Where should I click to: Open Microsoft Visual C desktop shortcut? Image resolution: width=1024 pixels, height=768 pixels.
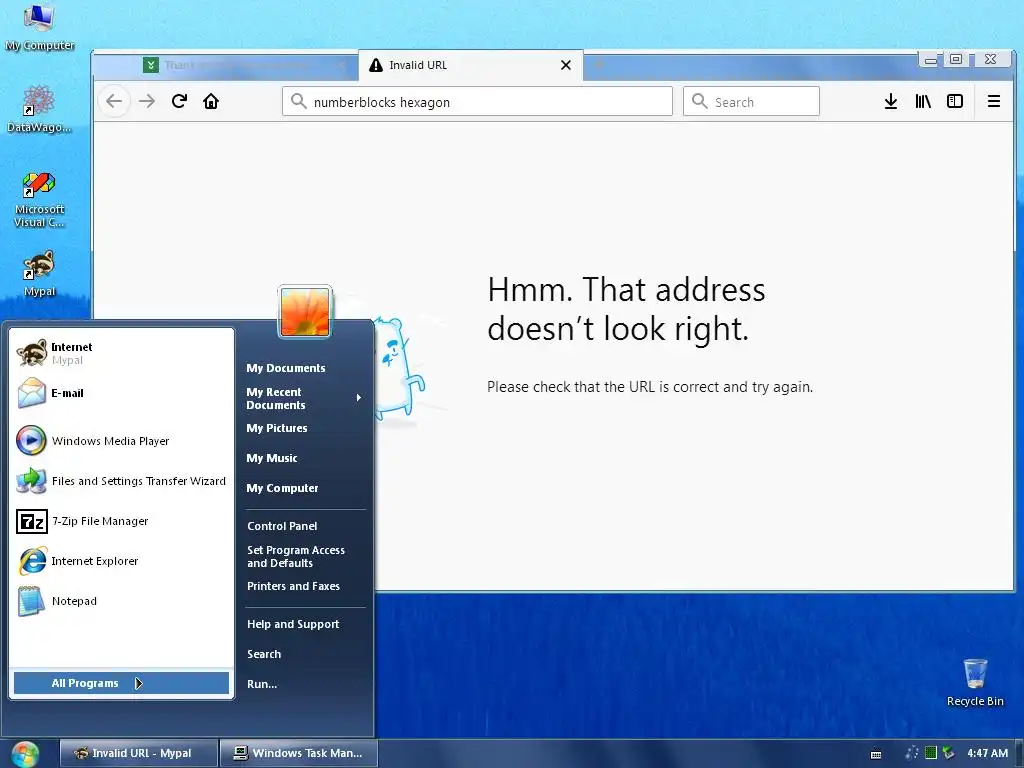[x=39, y=199]
